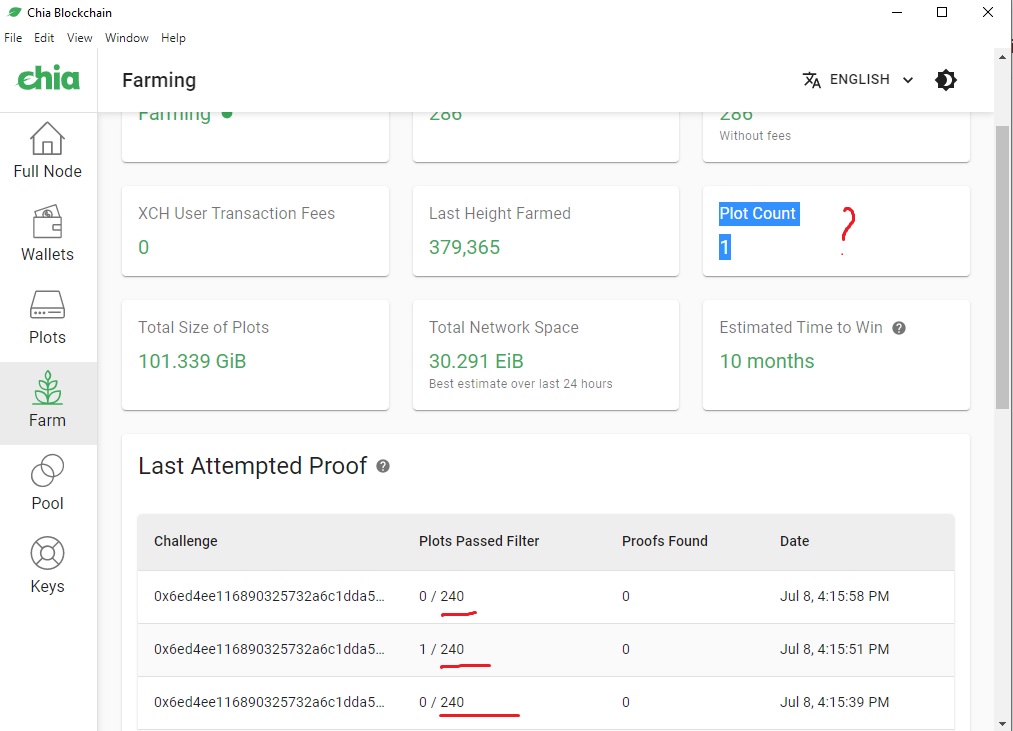Open the Window menu

pos(127,37)
